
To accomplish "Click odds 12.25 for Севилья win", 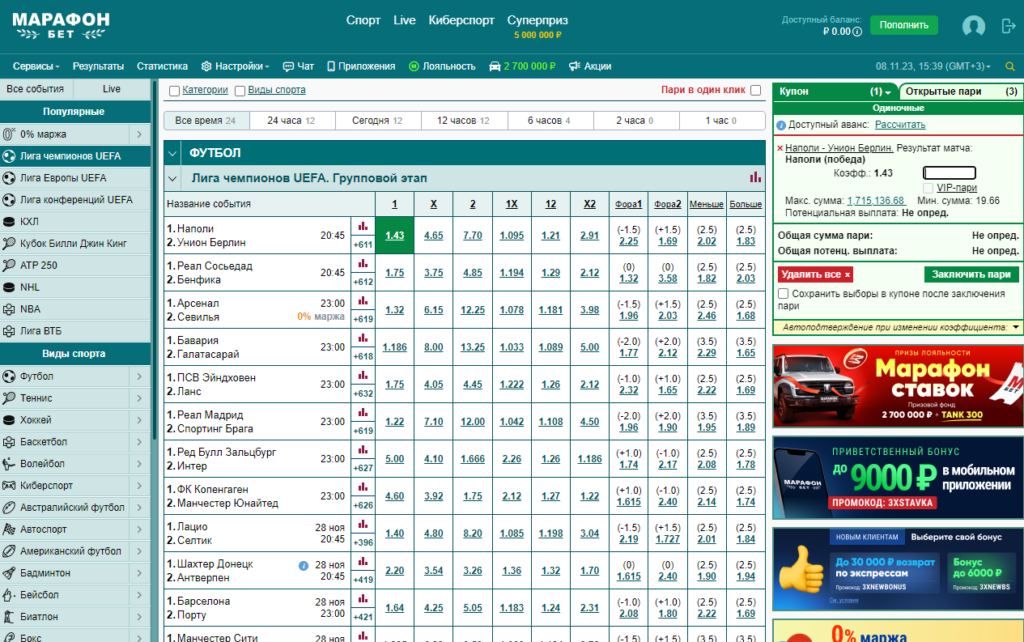I will (473, 310).
